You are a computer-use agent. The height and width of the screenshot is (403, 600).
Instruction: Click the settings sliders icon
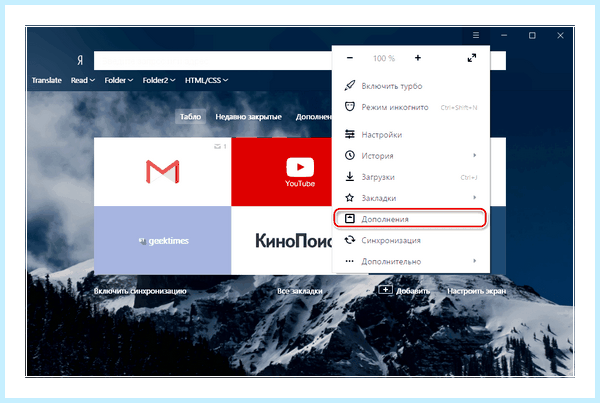click(349, 134)
